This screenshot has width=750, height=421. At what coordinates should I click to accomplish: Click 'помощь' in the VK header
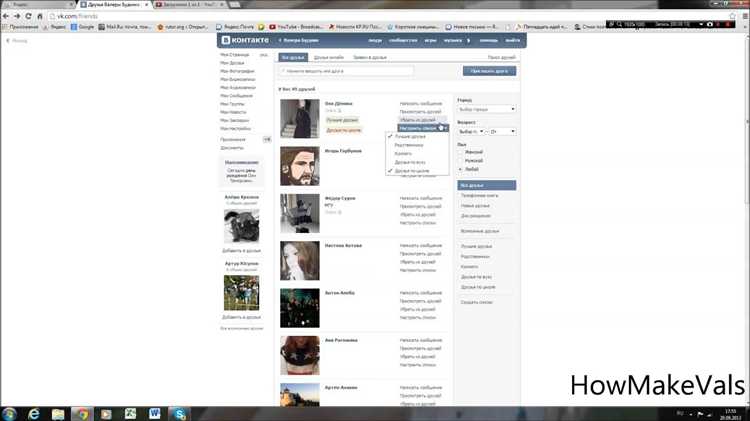[x=488, y=41]
